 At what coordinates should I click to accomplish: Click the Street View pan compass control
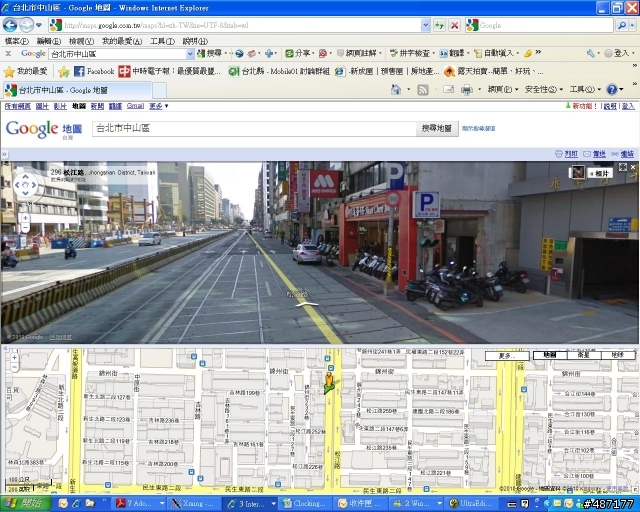pos(26,185)
